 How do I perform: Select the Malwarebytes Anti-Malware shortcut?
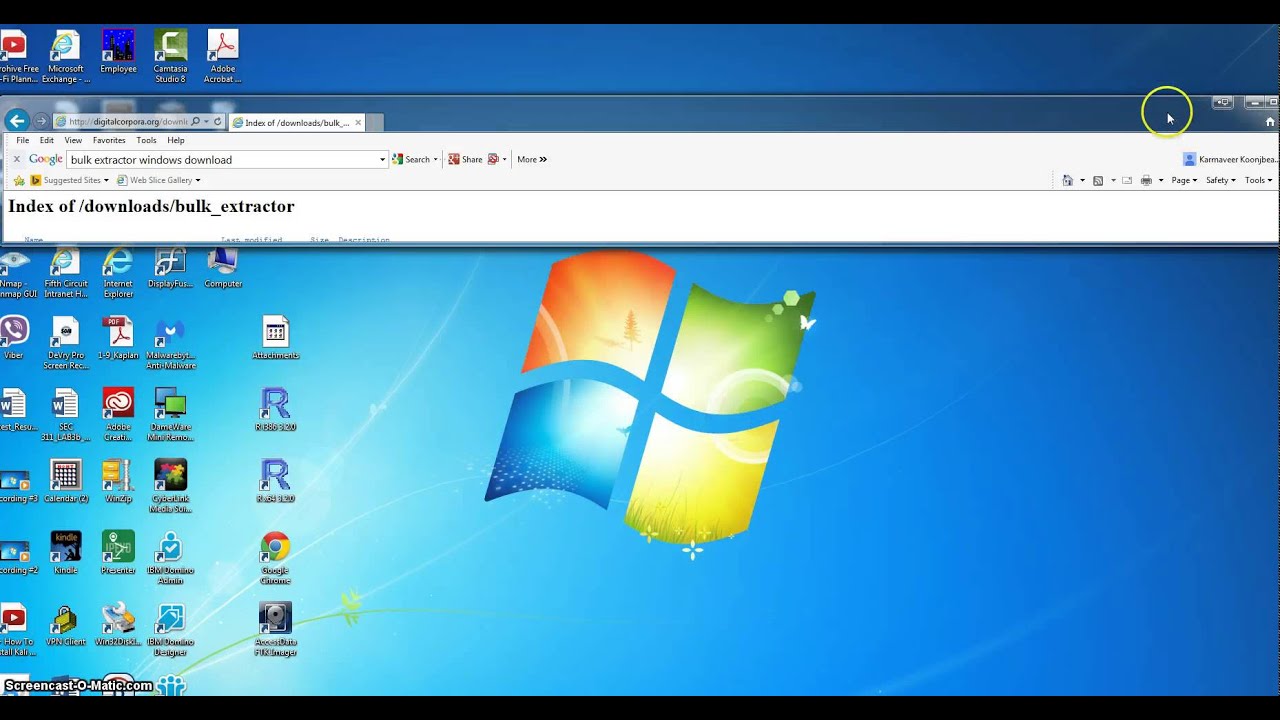click(170, 344)
